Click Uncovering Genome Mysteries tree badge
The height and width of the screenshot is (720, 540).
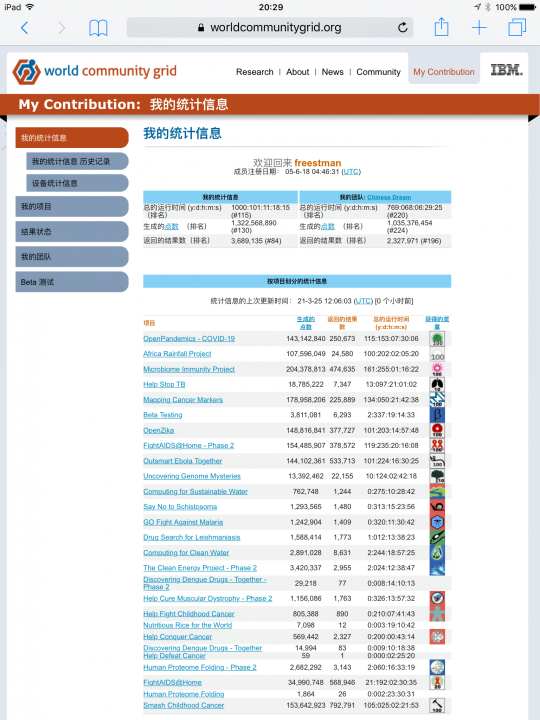[x=437, y=476]
